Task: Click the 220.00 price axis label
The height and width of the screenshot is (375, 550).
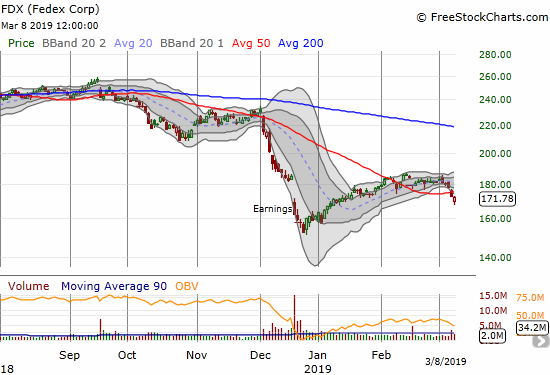Action: [x=495, y=126]
